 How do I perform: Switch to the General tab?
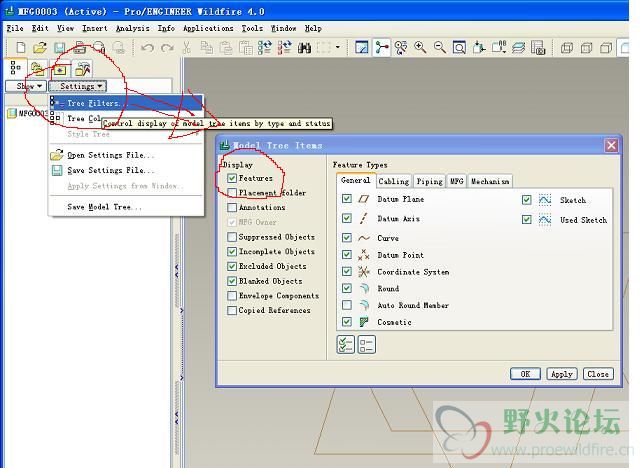click(356, 180)
